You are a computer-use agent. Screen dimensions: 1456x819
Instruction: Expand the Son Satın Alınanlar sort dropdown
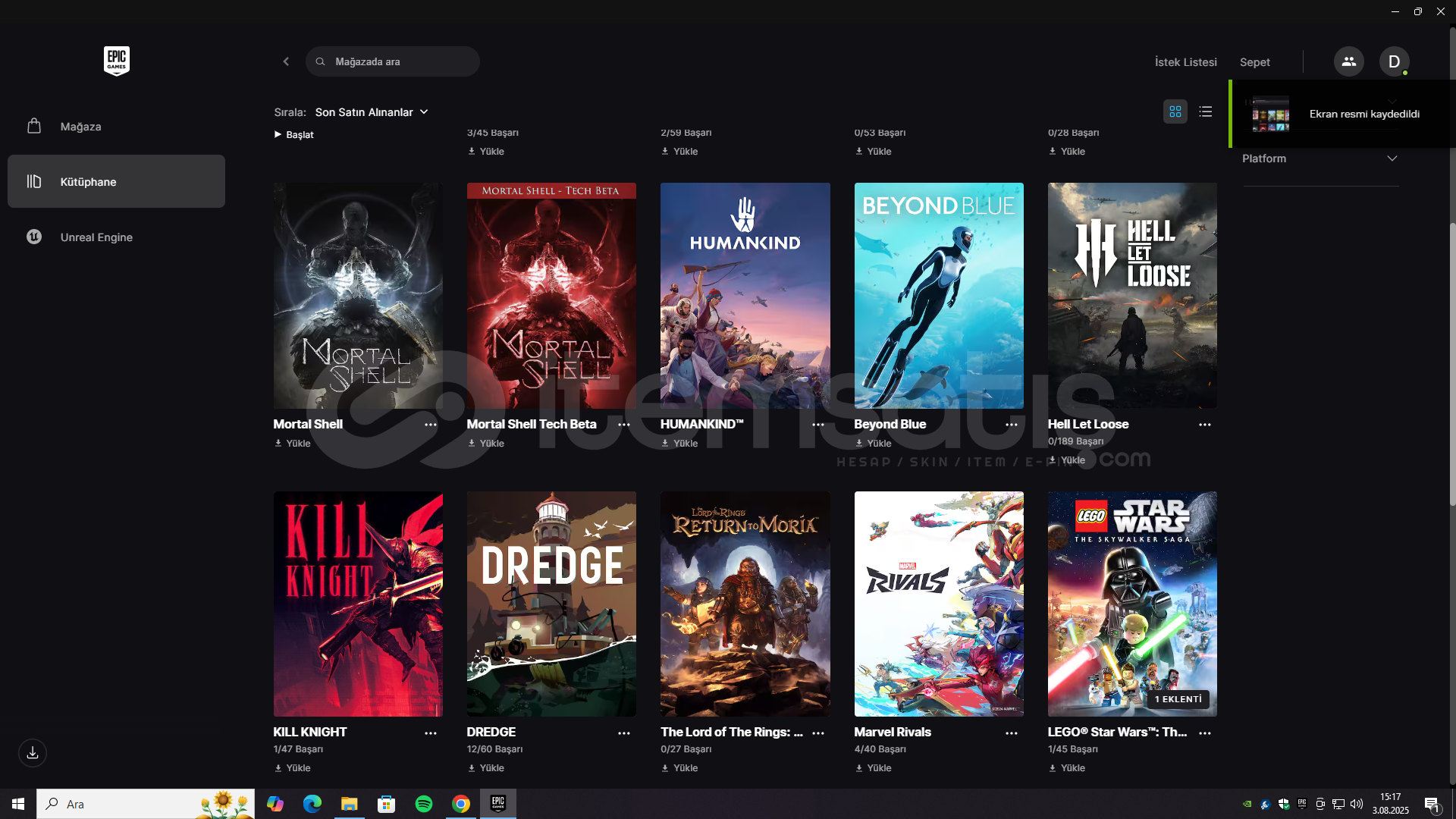[372, 112]
